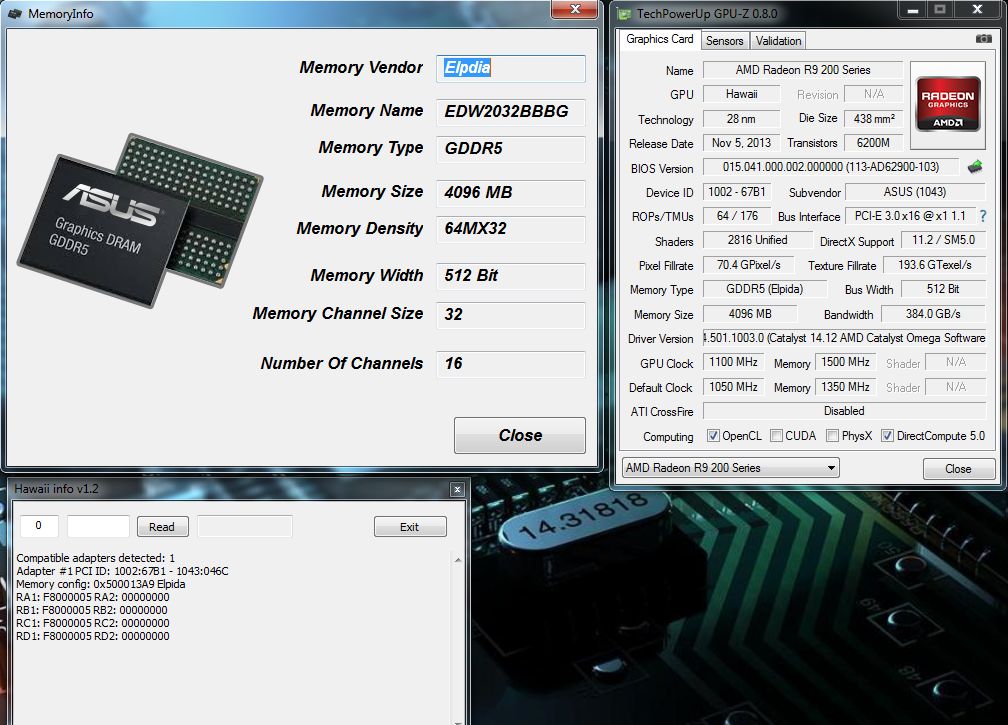Click the Memory Vendor field showing Elpdia
This screenshot has height=725, width=1008.
pyautogui.click(x=511, y=68)
